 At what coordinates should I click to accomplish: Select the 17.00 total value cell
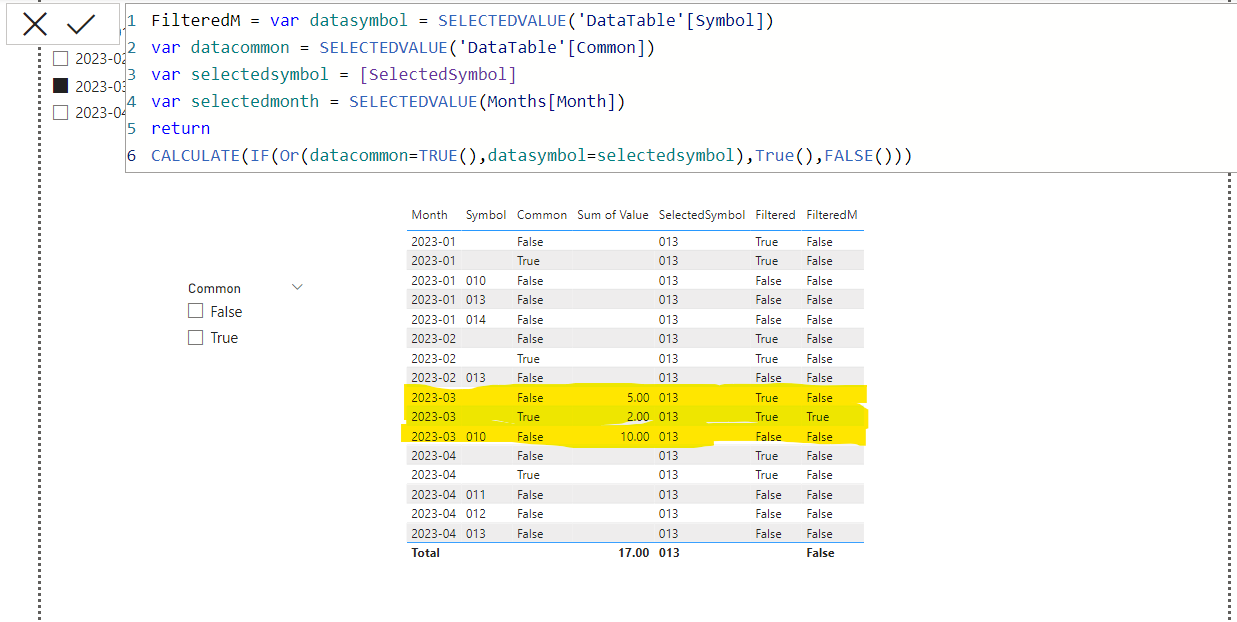634,553
